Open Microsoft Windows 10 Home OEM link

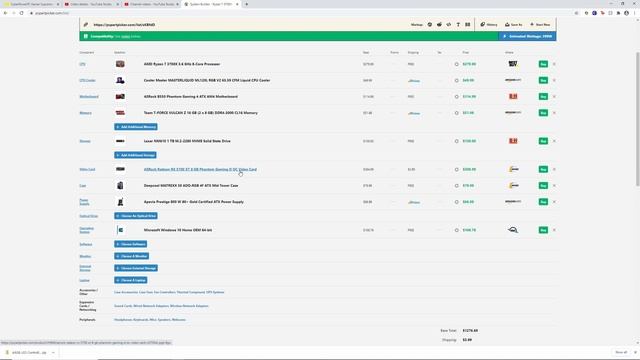178,230
